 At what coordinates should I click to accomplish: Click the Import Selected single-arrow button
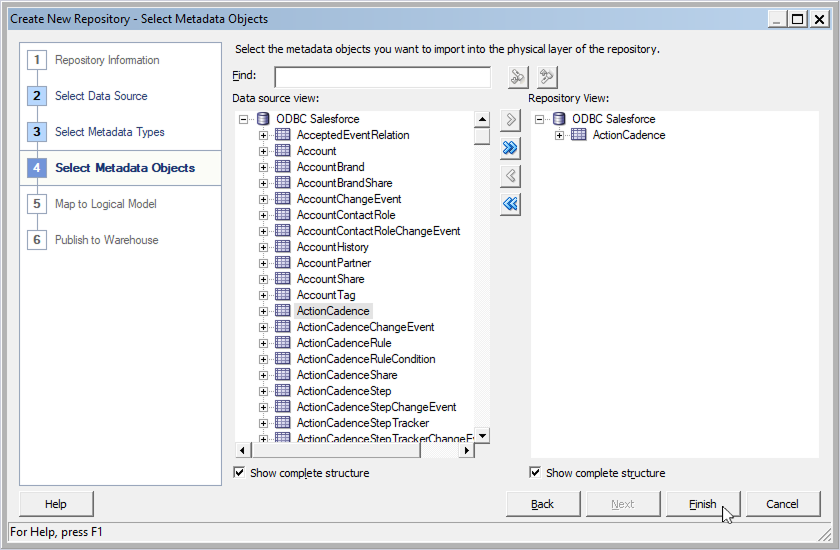[x=510, y=120]
